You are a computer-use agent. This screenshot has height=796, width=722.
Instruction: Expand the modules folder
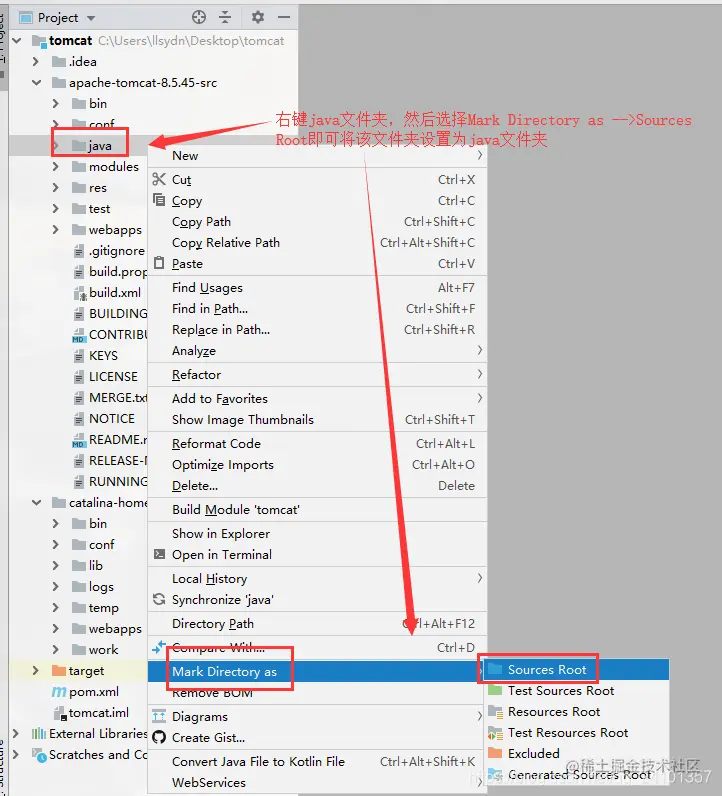(x=55, y=167)
